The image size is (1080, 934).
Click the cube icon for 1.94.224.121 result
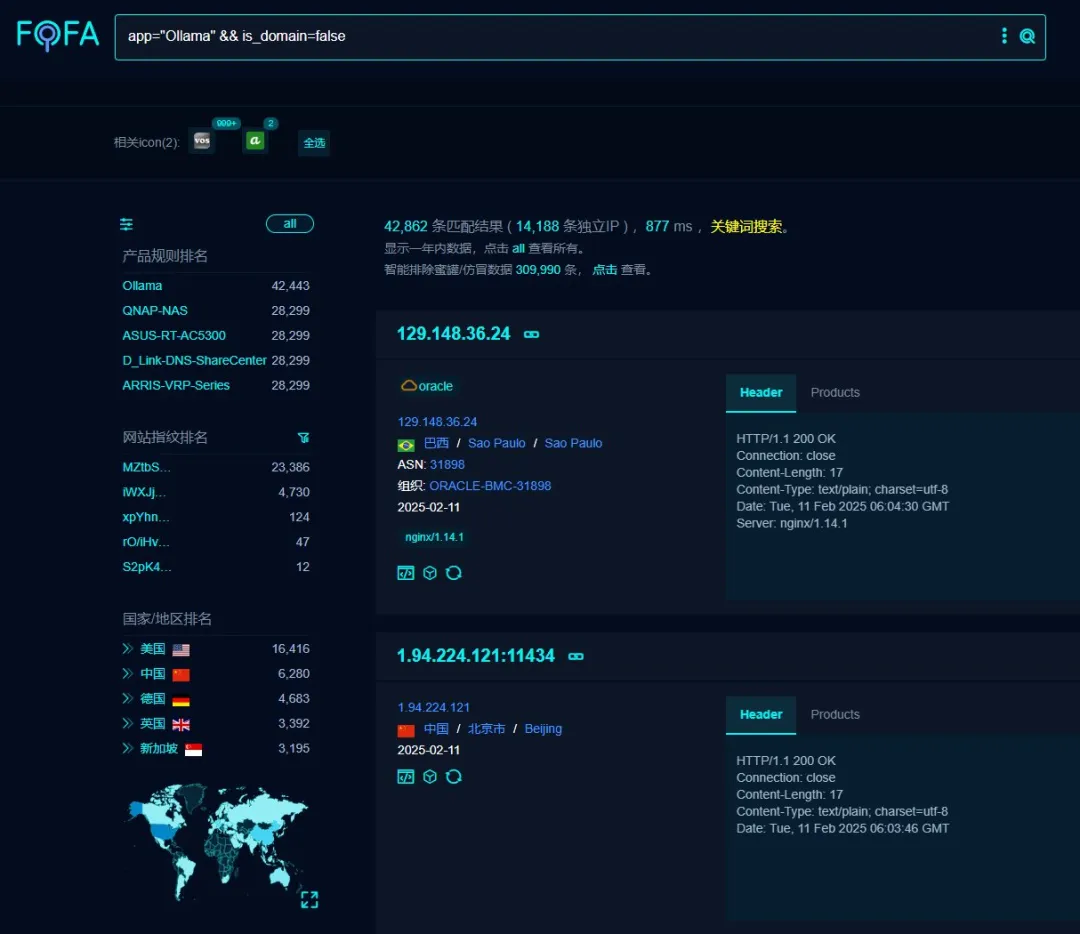click(x=430, y=776)
